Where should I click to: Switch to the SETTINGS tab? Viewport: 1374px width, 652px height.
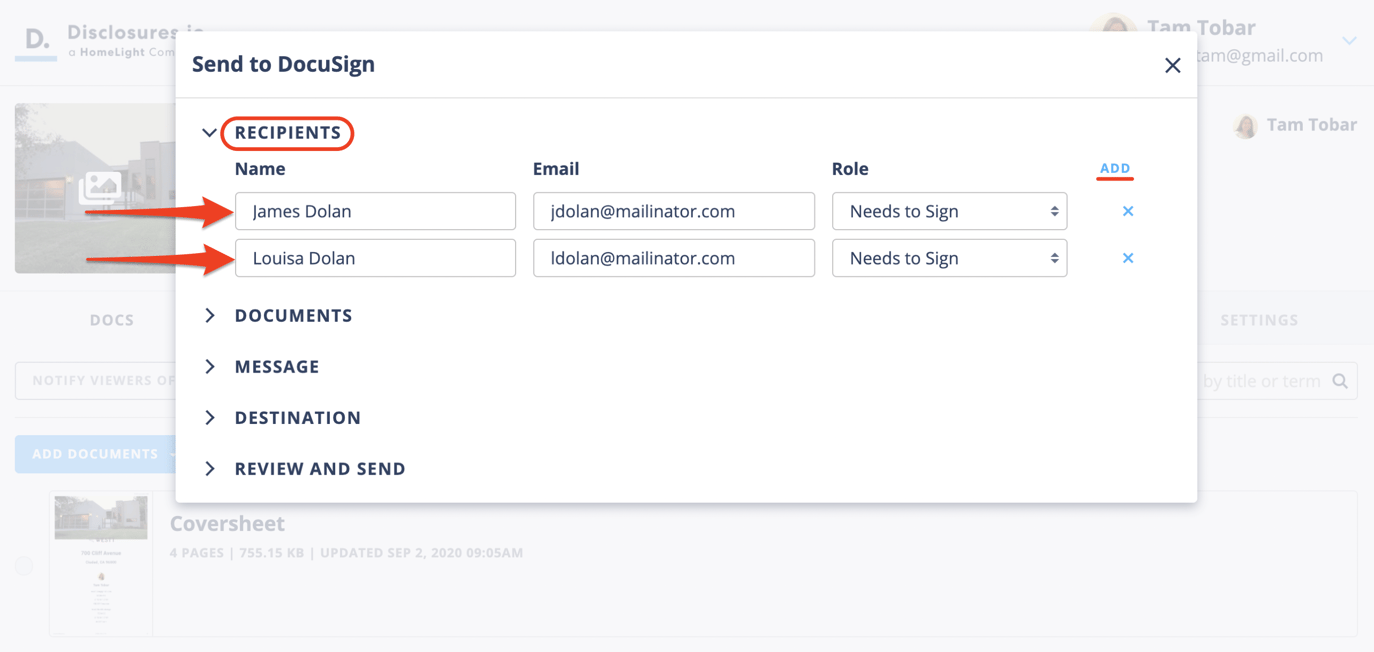coord(1259,319)
